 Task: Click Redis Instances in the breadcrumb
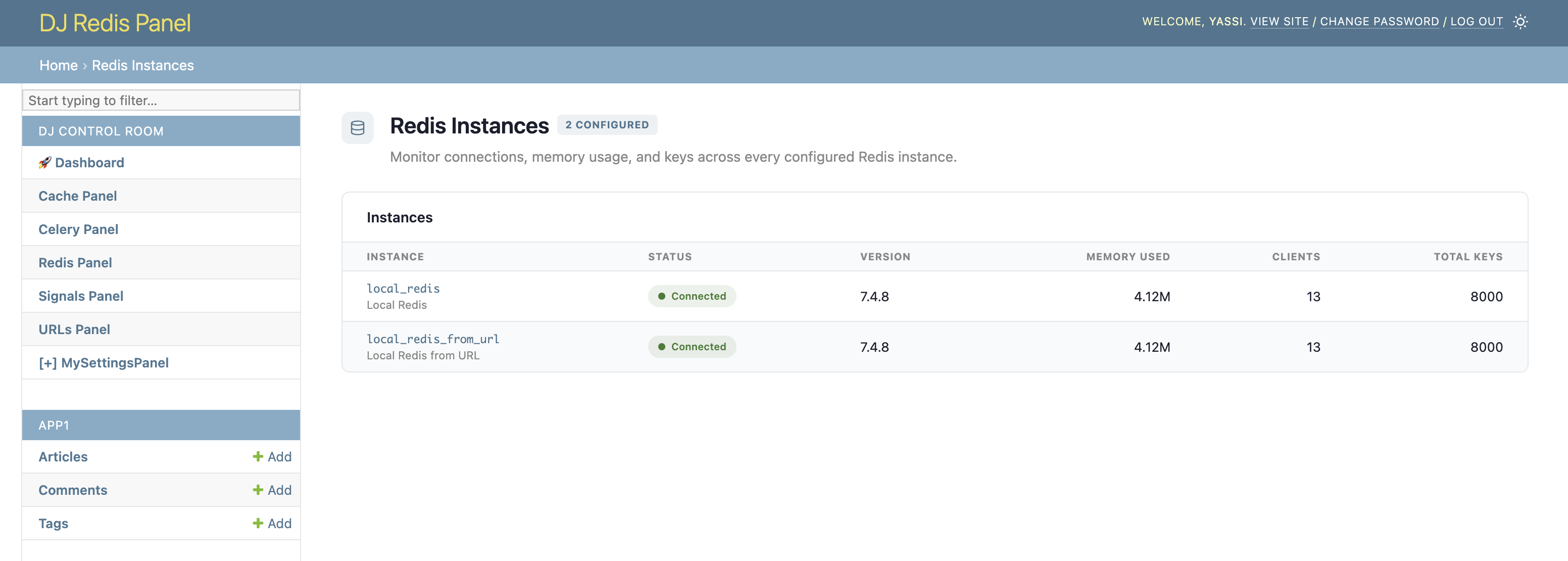(142, 65)
